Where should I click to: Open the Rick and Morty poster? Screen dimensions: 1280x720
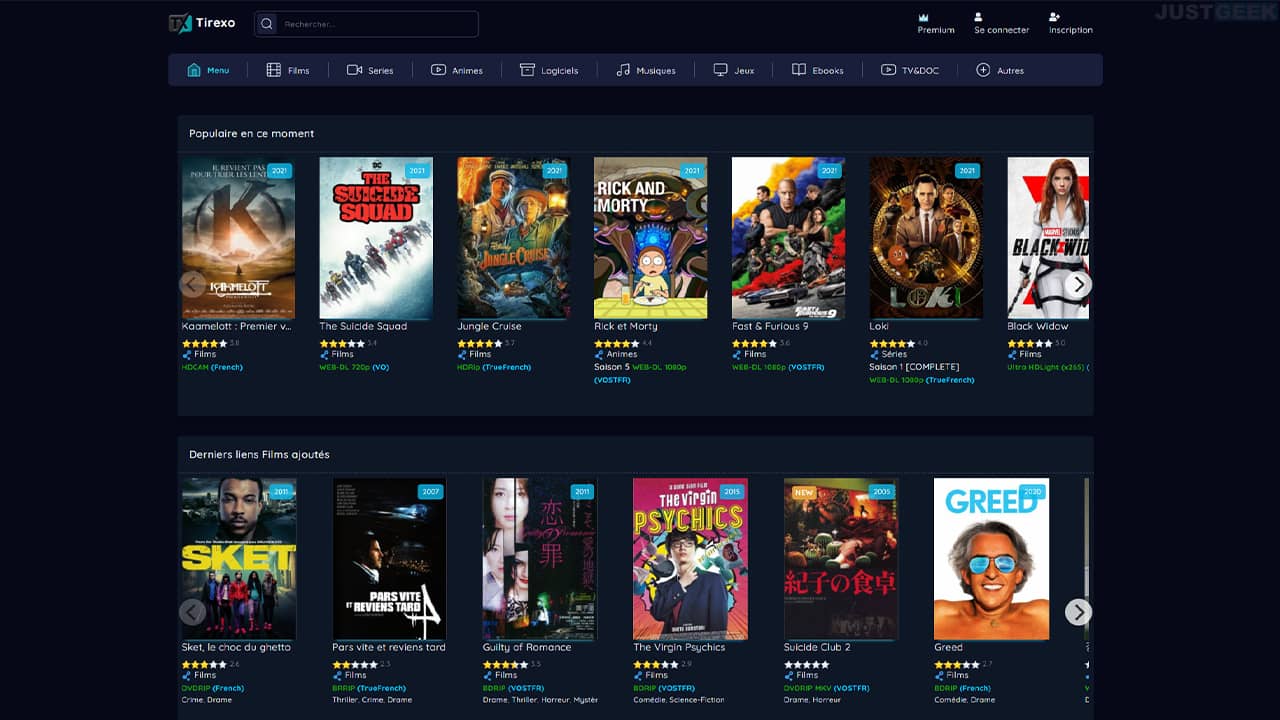(651, 238)
